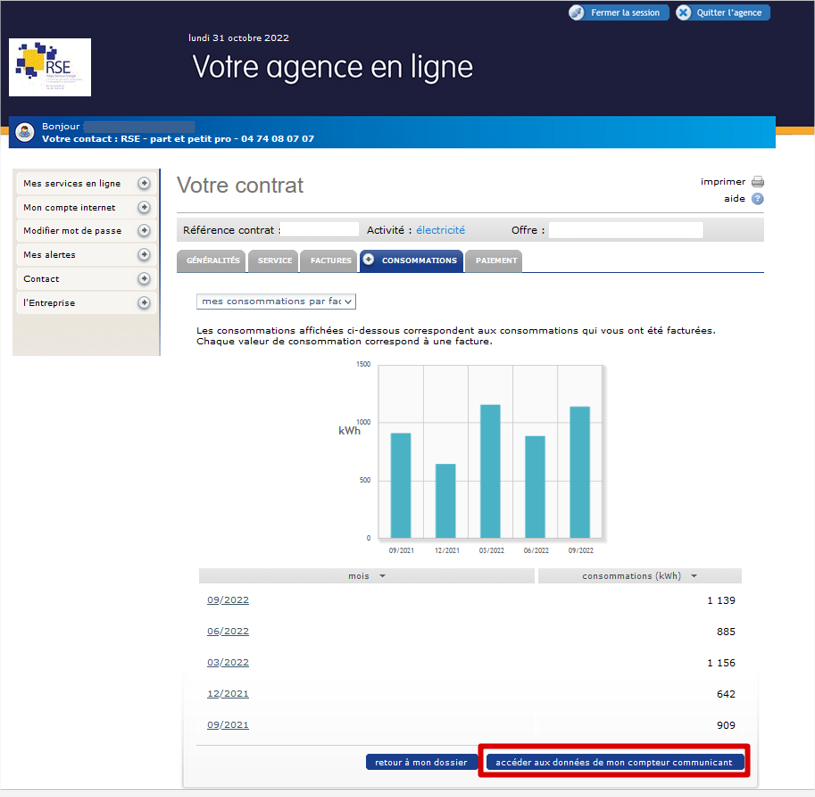Click the RSE logo
Viewport: 815px width, 797px height.
(x=50, y=67)
